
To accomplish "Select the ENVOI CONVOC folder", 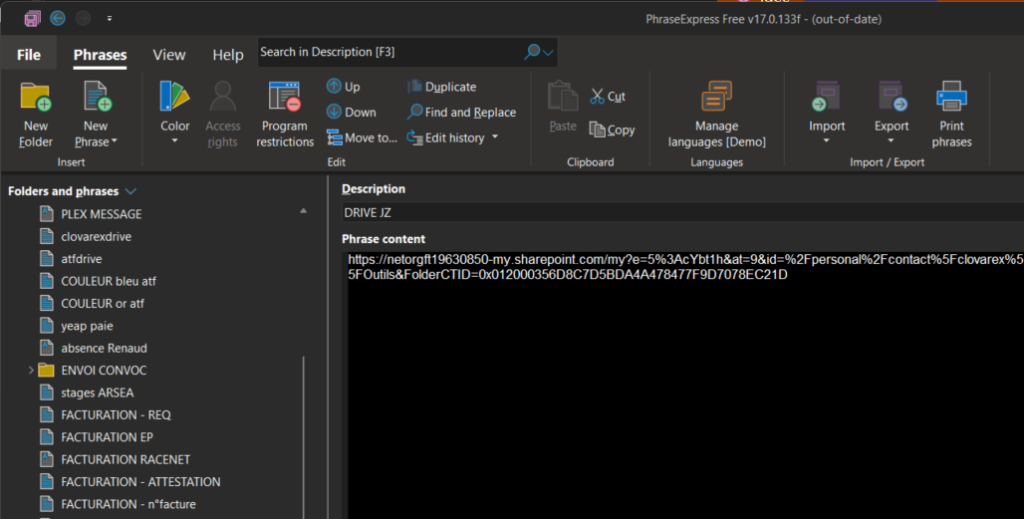I will (103, 370).
